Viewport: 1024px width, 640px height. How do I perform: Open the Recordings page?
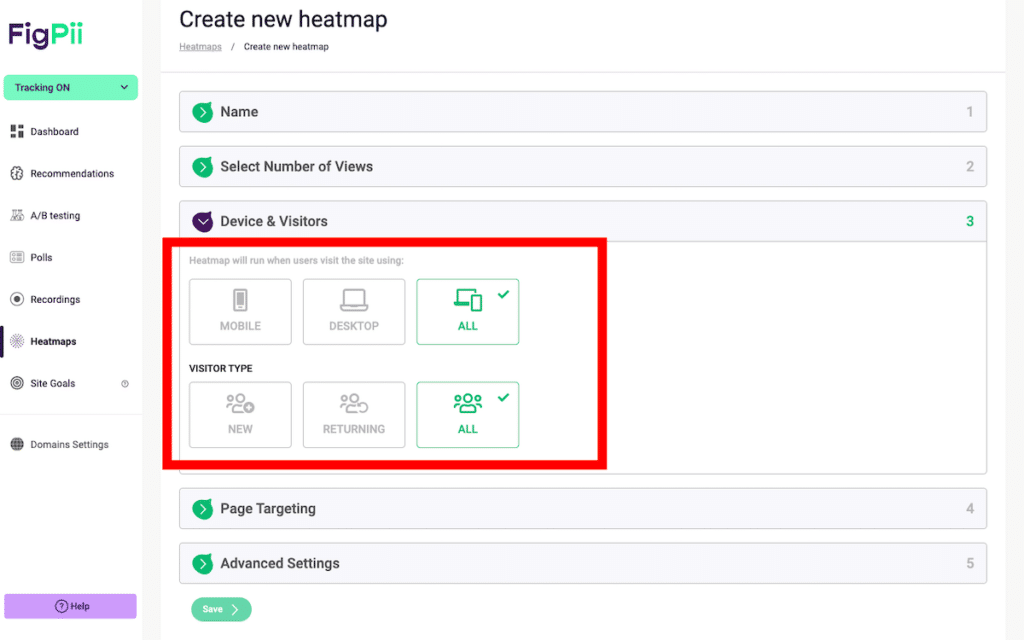point(55,299)
